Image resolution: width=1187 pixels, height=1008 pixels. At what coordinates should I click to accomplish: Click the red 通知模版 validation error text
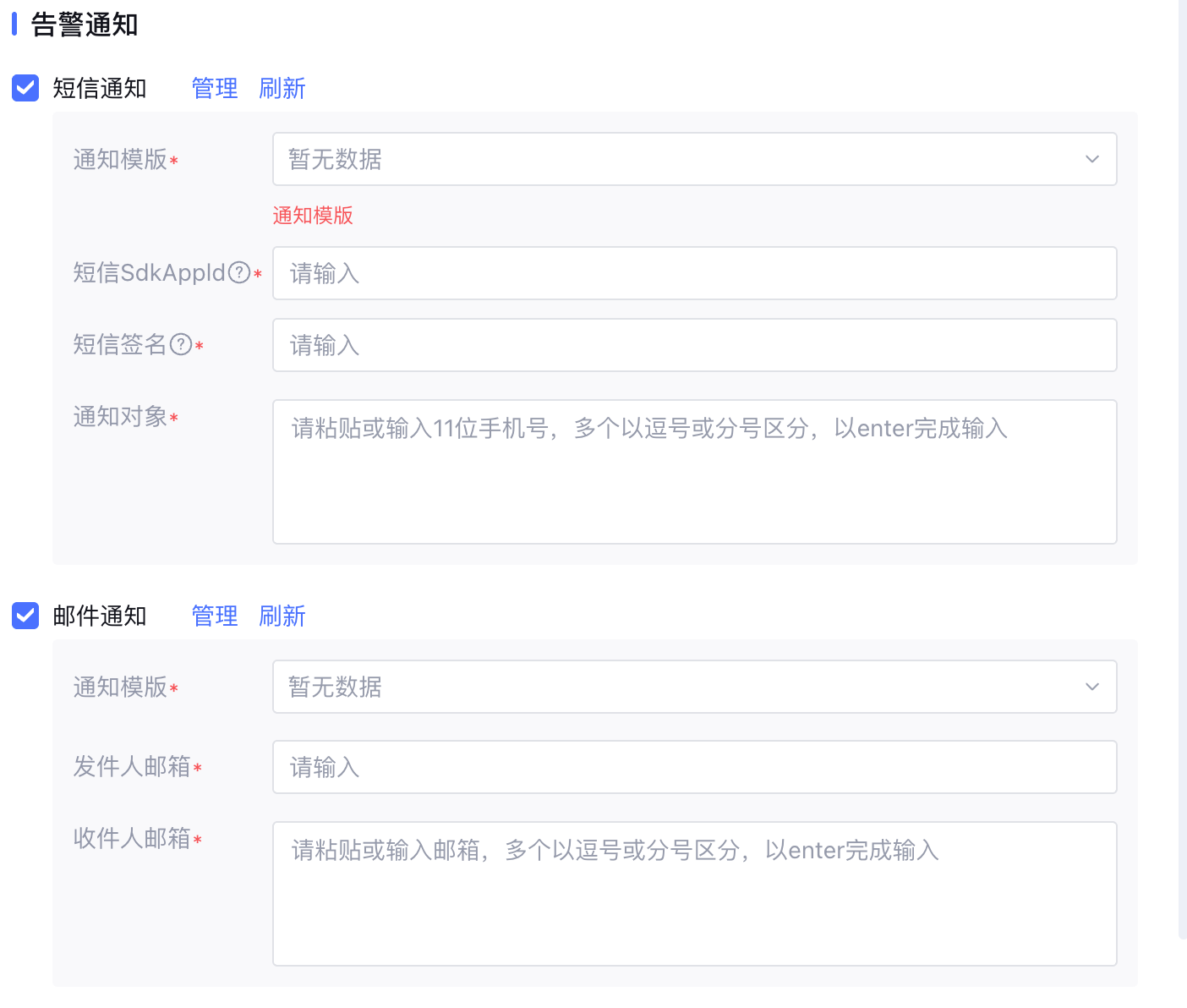pyautogui.click(x=313, y=216)
